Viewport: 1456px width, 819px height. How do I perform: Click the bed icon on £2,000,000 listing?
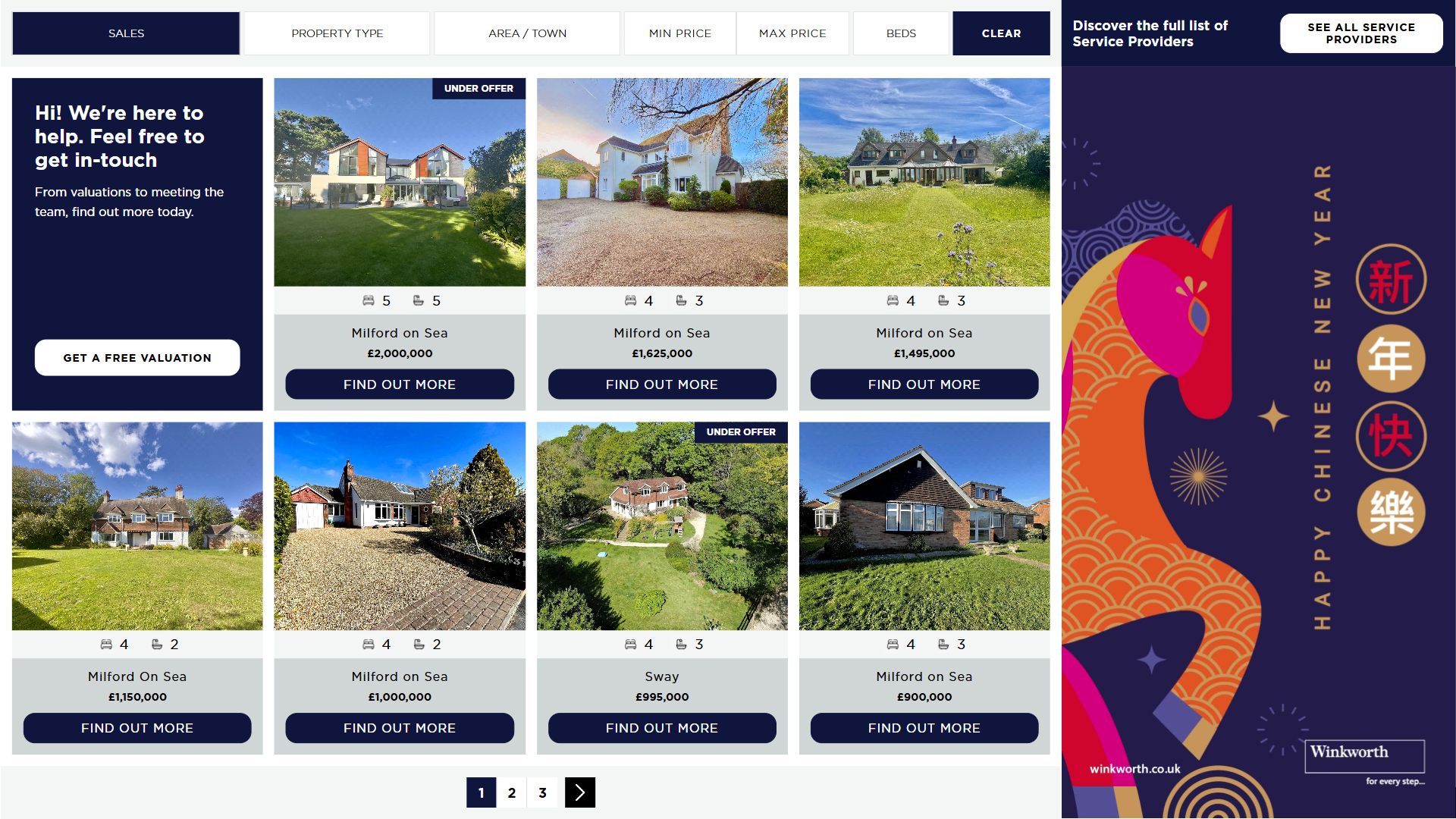tap(369, 301)
